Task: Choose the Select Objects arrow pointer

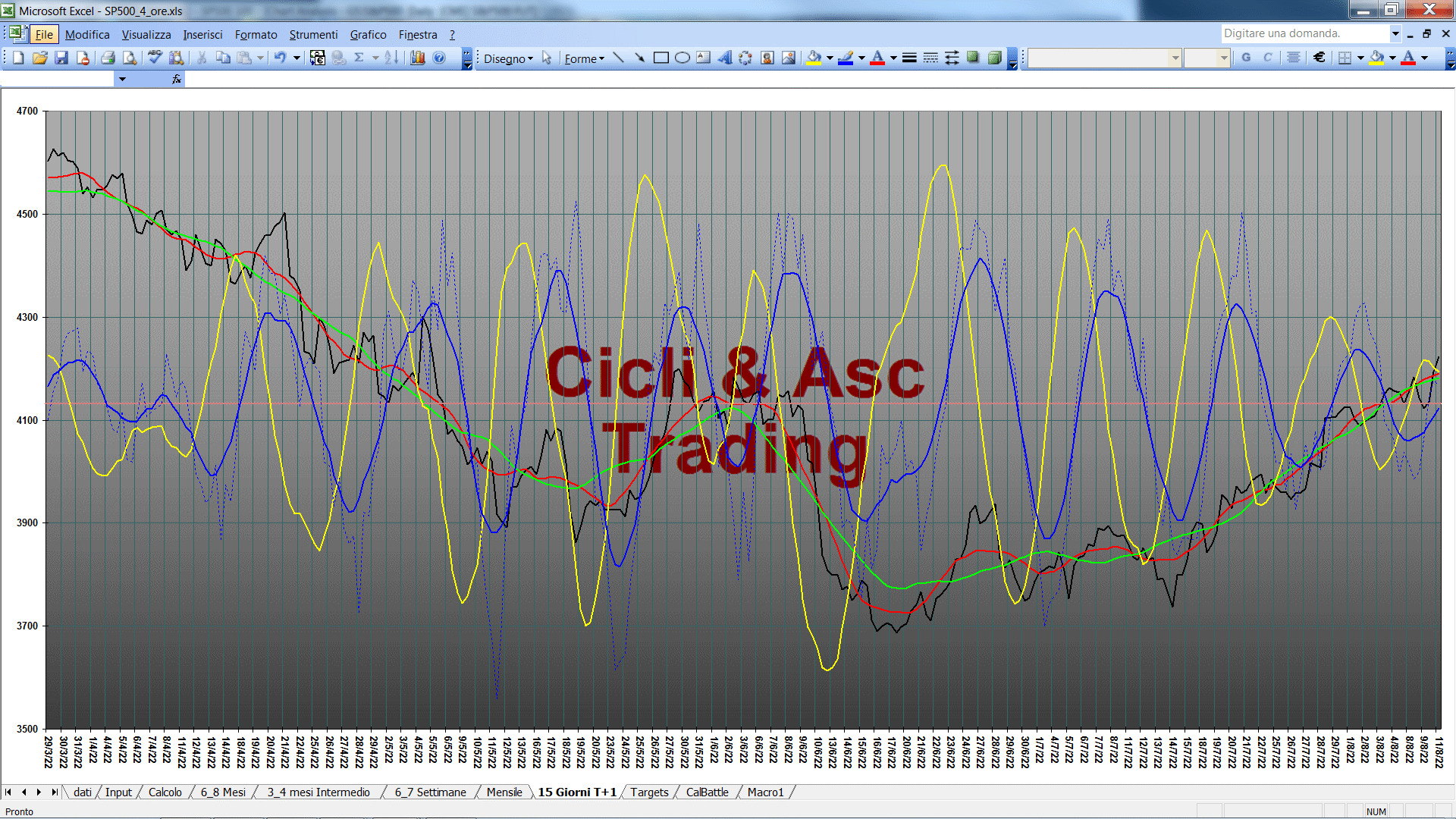Action: [547, 58]
